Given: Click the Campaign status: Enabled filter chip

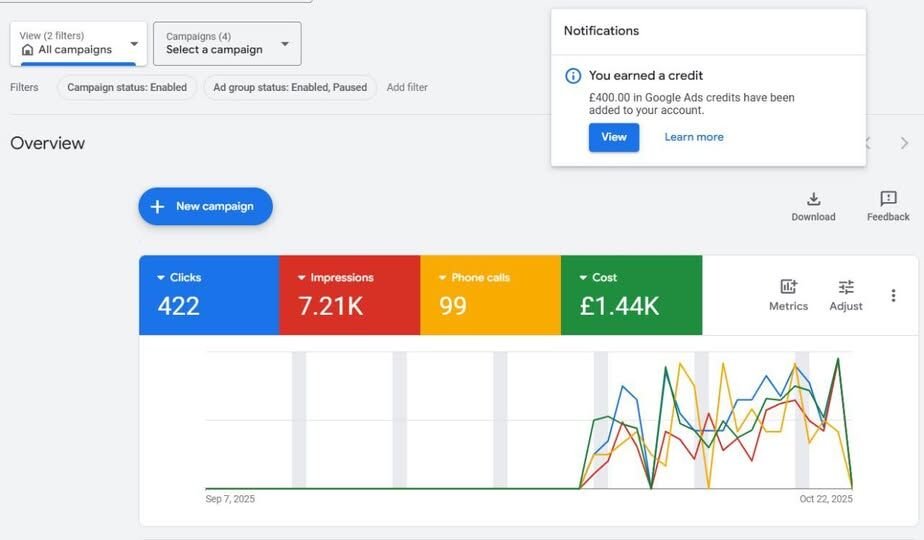Looking at the screenshot, I should tap(127, 87).
